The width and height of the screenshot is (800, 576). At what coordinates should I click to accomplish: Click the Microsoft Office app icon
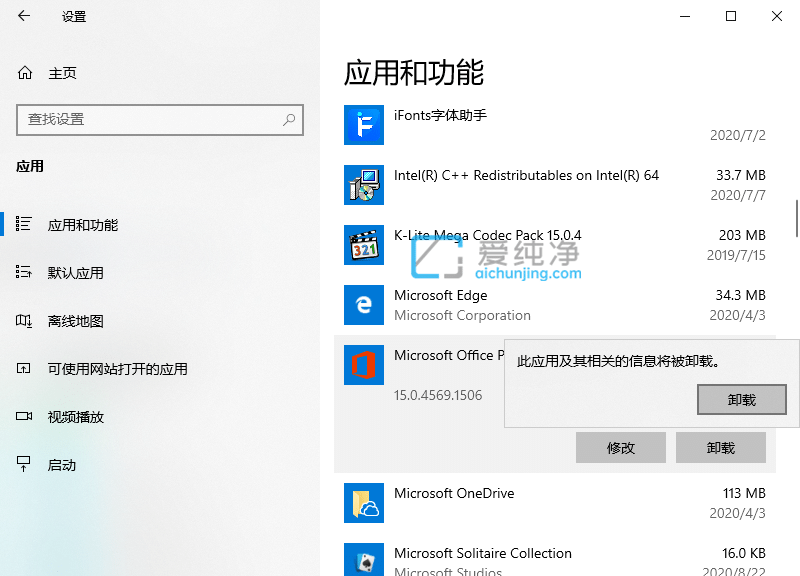[x=364, y=365]
